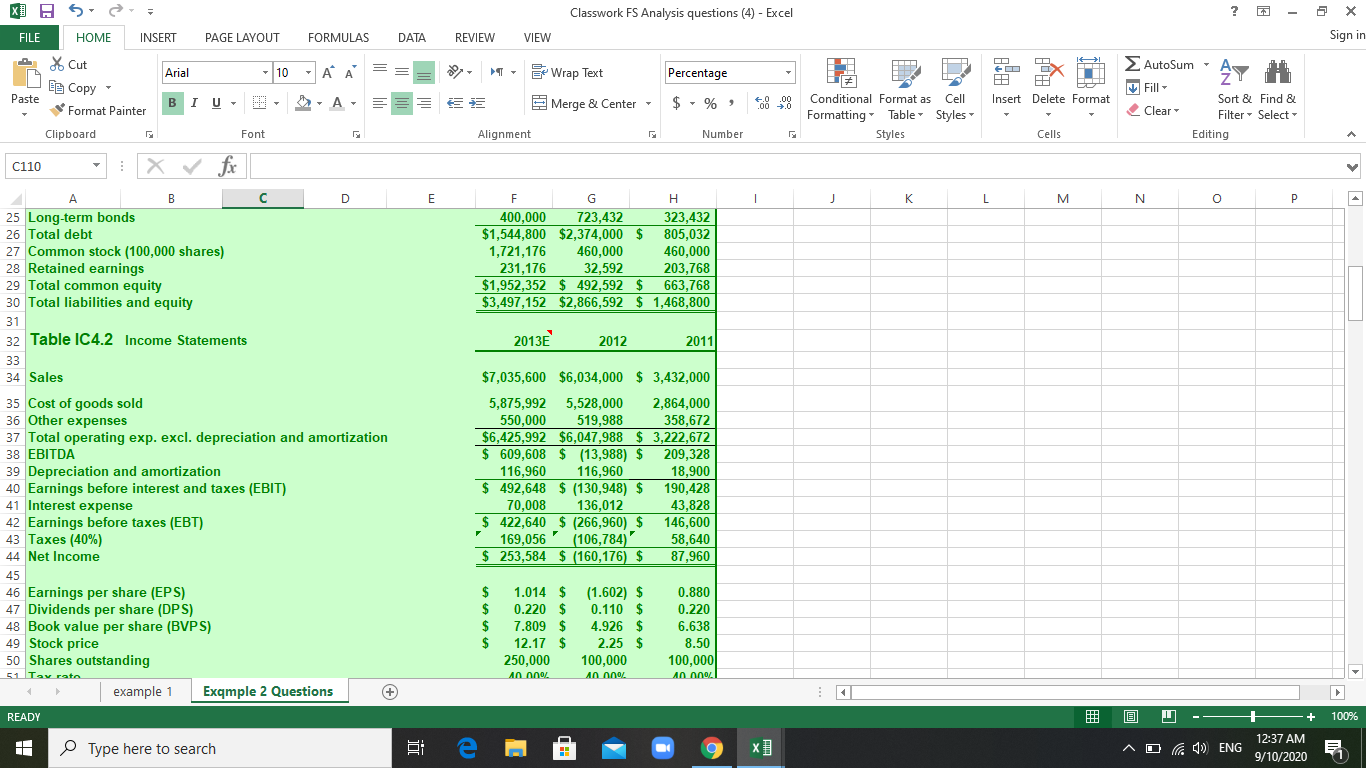Viewport: 1366px width, 768px height.
Task: Select the Format Painter brush
Action: [97, 110]
